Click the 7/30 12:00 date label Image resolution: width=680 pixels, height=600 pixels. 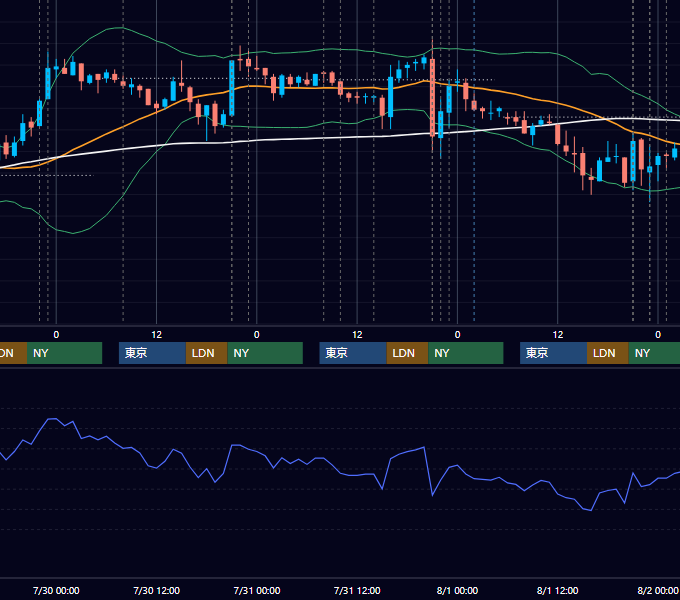click(157, 590)
